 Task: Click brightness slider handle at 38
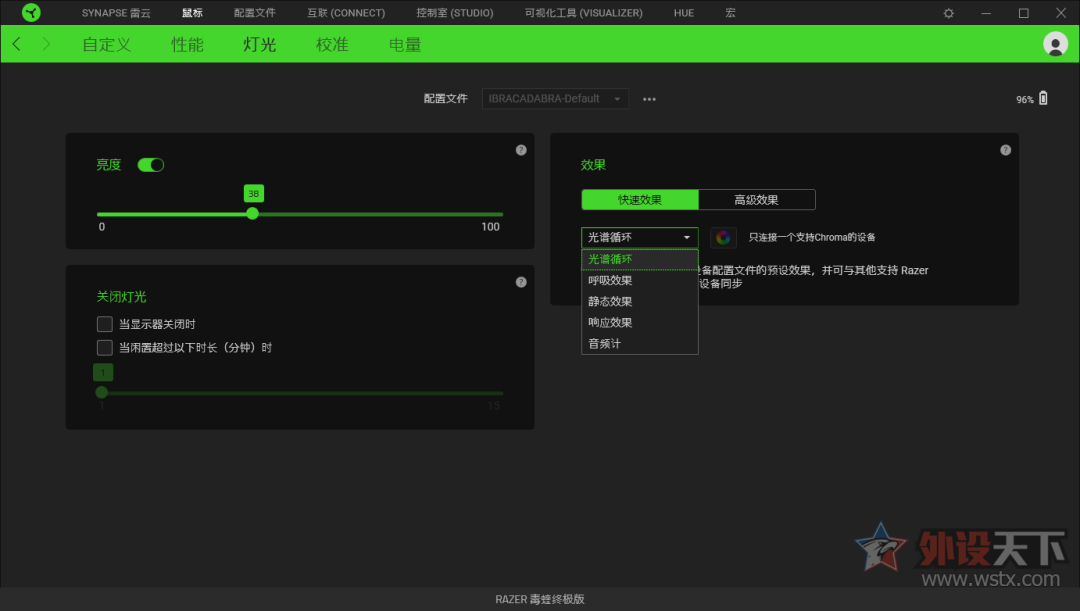pos(253,214)
